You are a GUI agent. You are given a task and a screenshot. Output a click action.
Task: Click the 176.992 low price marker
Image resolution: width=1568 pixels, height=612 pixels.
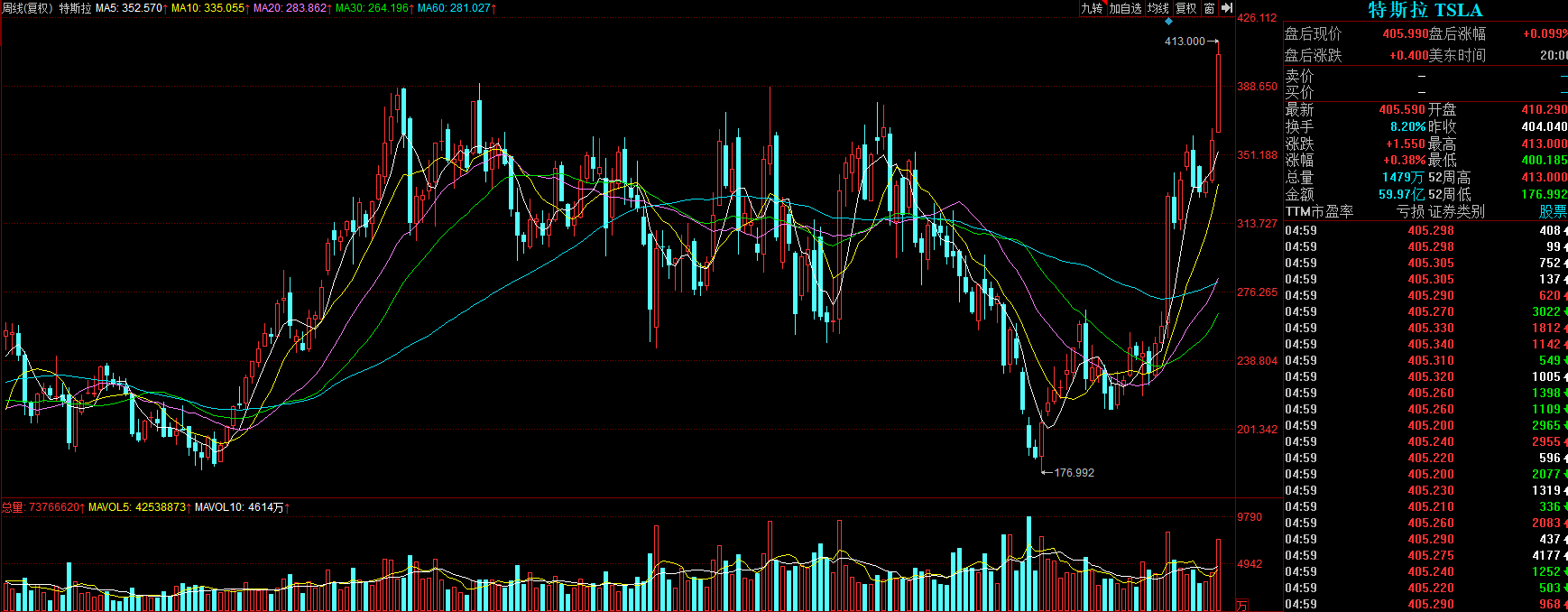tap(1074, 473)
